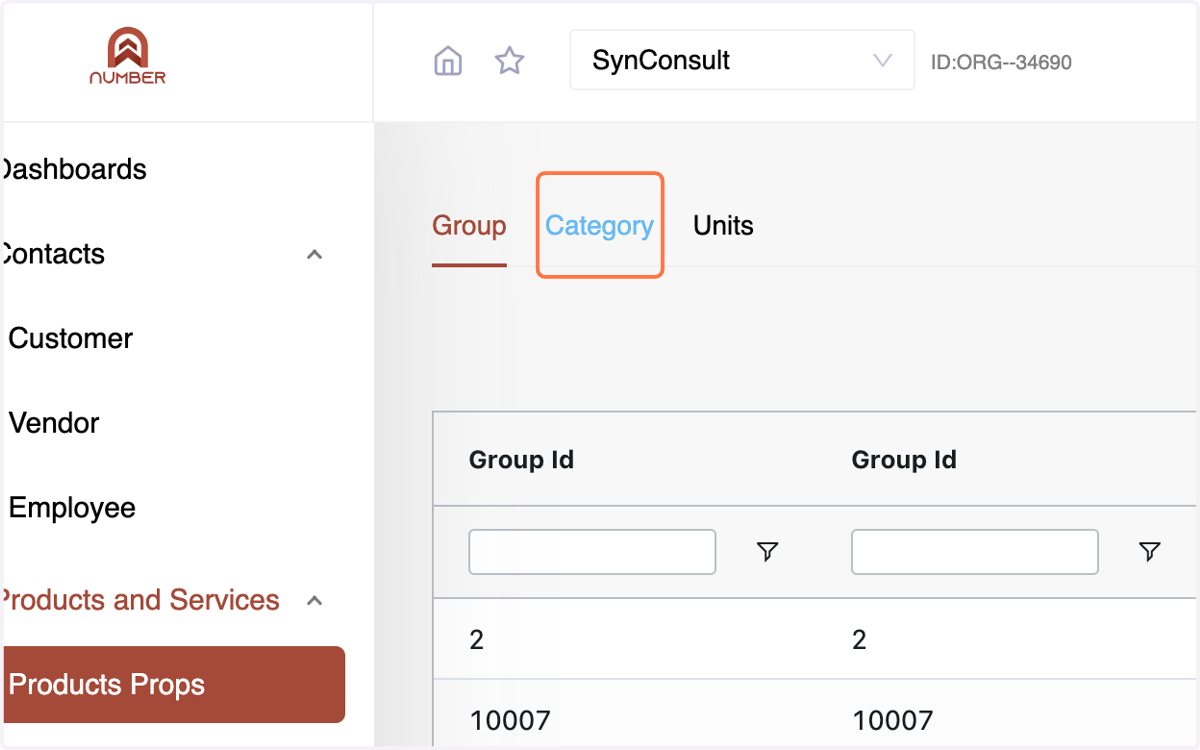
Task: Select the Products Props sidebar item
Action: pos(172,685)
